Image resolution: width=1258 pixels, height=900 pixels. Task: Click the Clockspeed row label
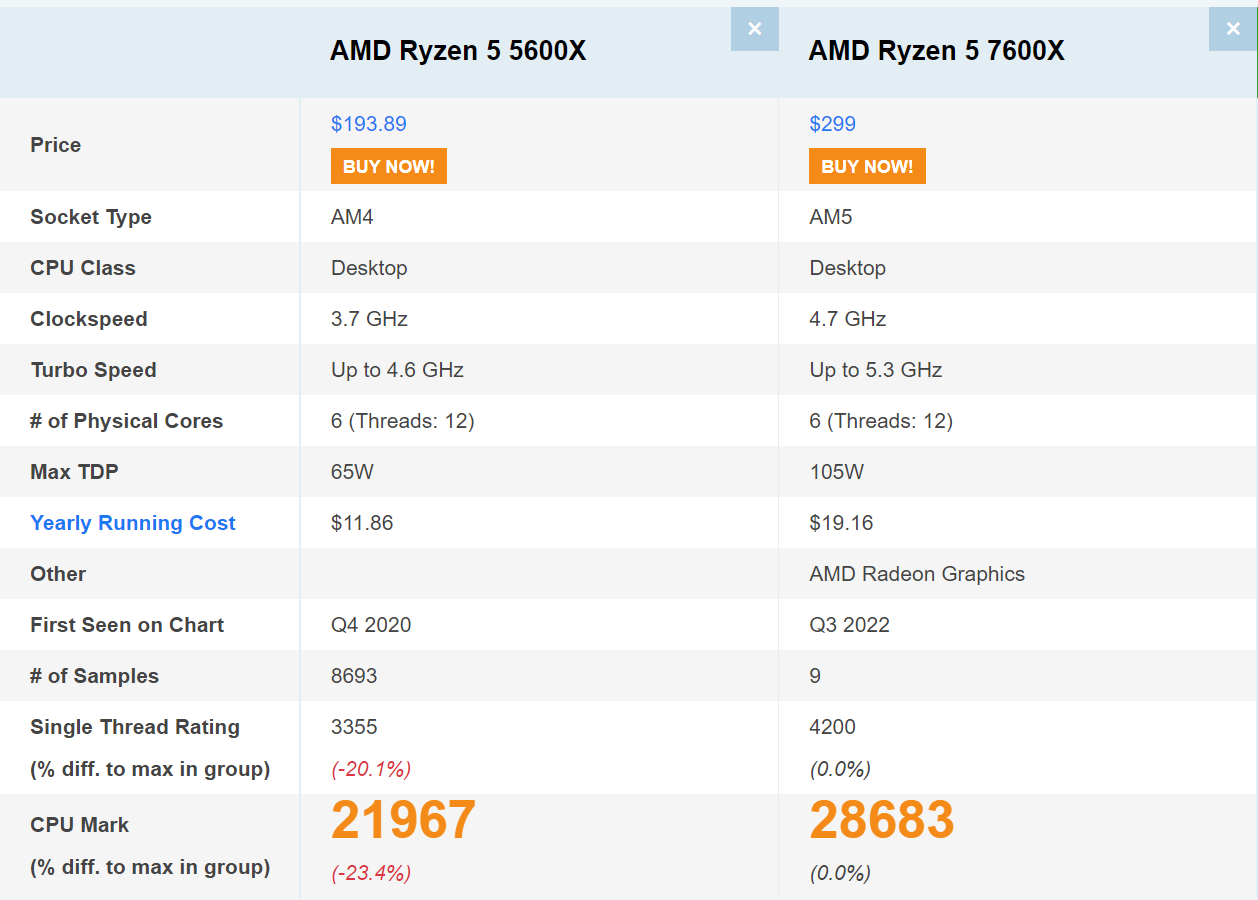(x=89, y=319)
